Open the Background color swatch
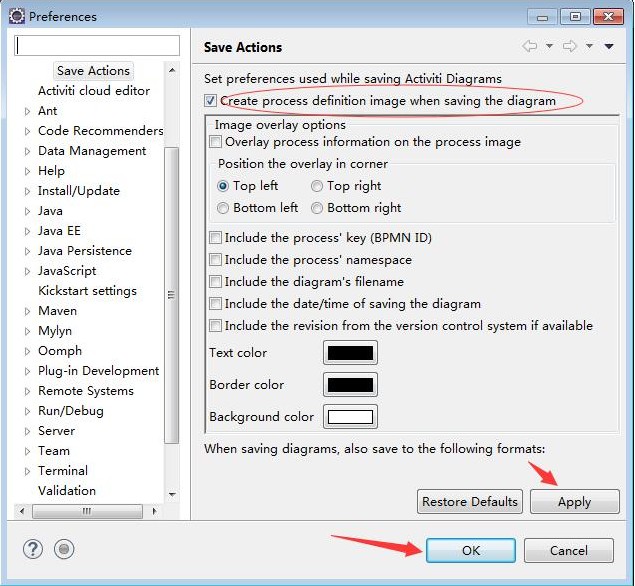 tap(350, 417)
